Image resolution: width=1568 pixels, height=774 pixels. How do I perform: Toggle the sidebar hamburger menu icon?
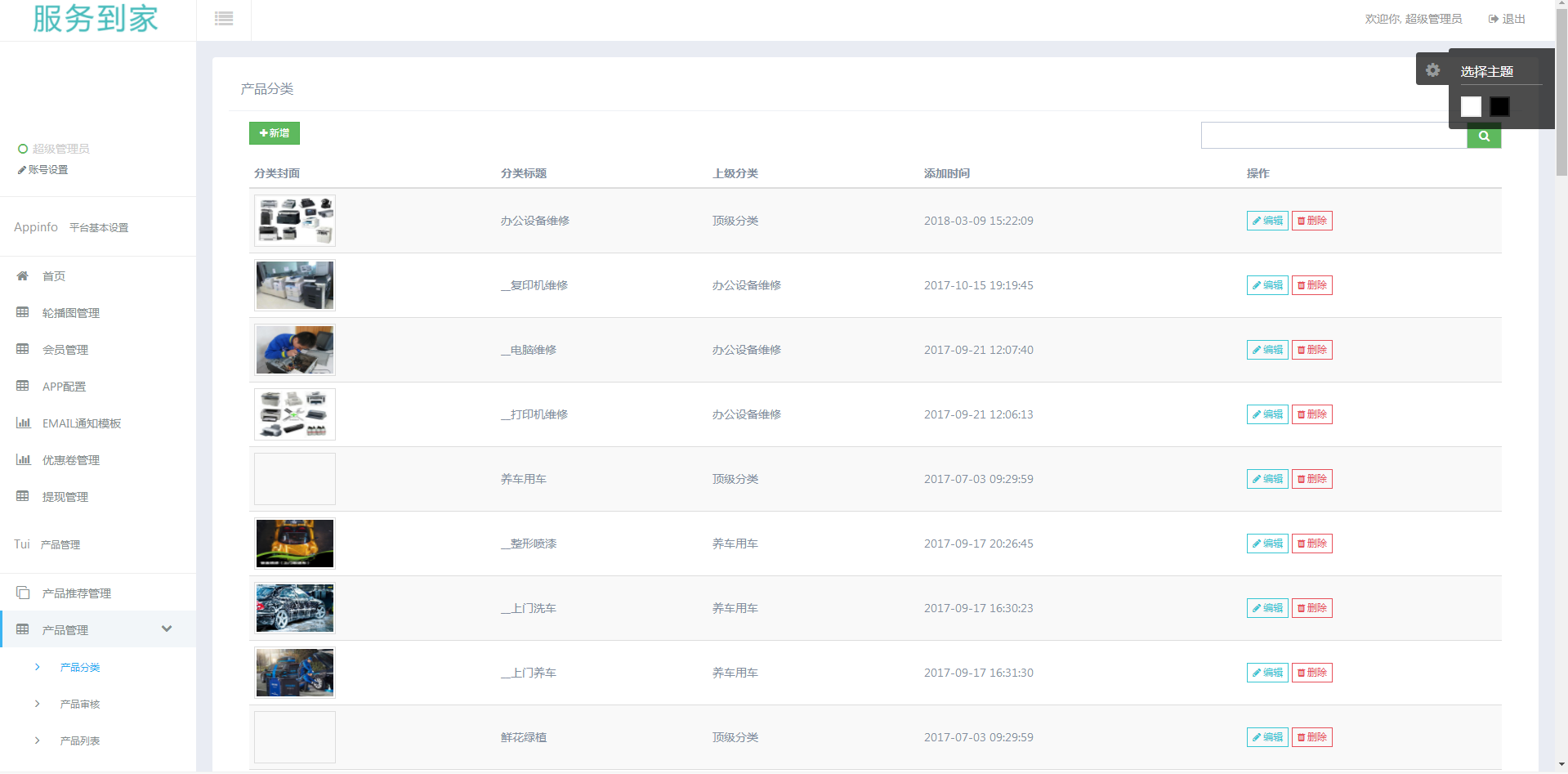pyautogui.click(x=224, y=19)
